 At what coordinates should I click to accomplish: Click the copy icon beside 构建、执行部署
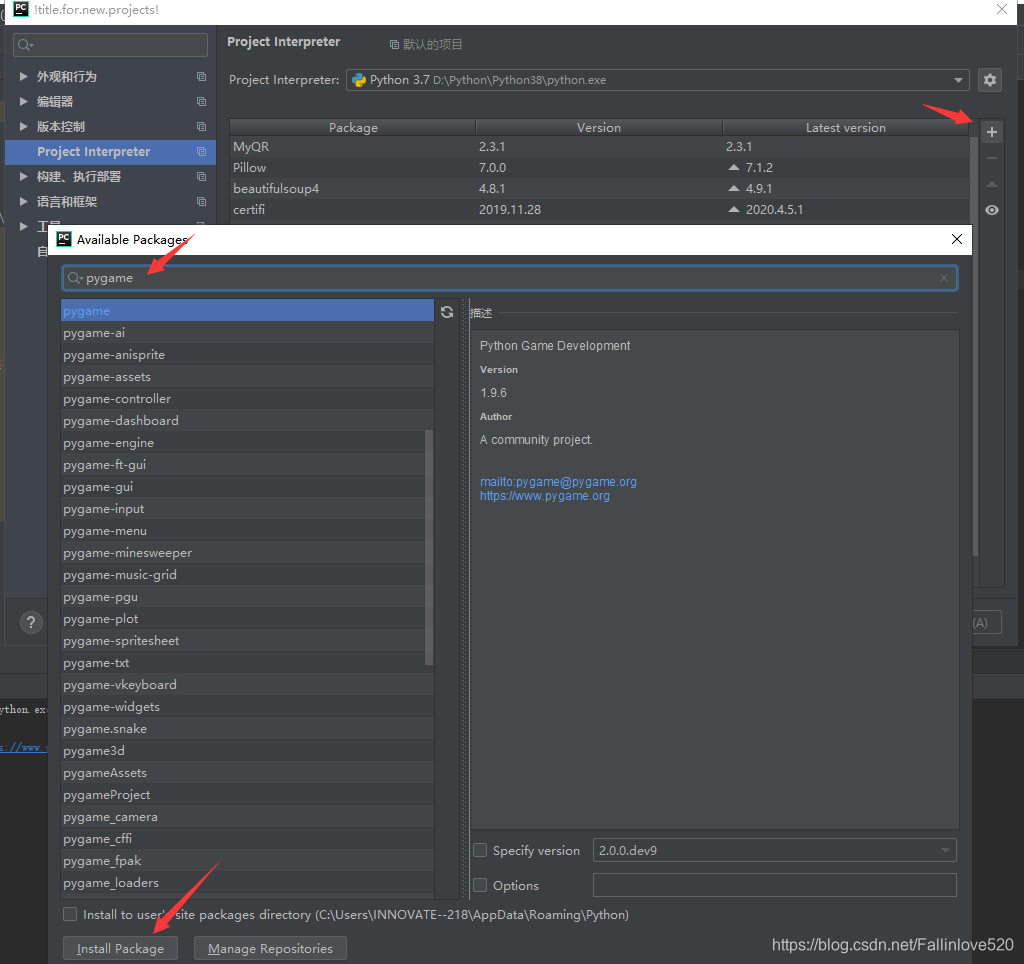201,176
